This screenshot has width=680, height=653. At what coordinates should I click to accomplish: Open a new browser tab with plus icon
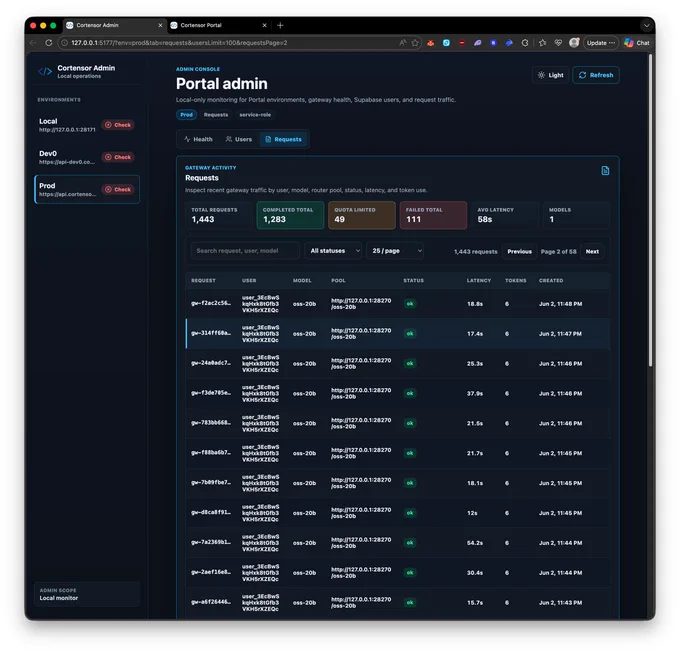[280, 25]
